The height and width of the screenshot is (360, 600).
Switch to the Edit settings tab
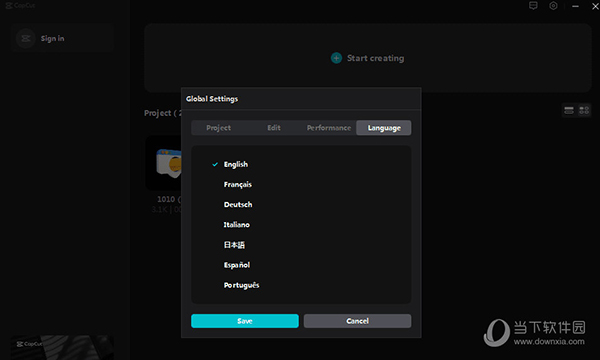[x=274, y=128]
